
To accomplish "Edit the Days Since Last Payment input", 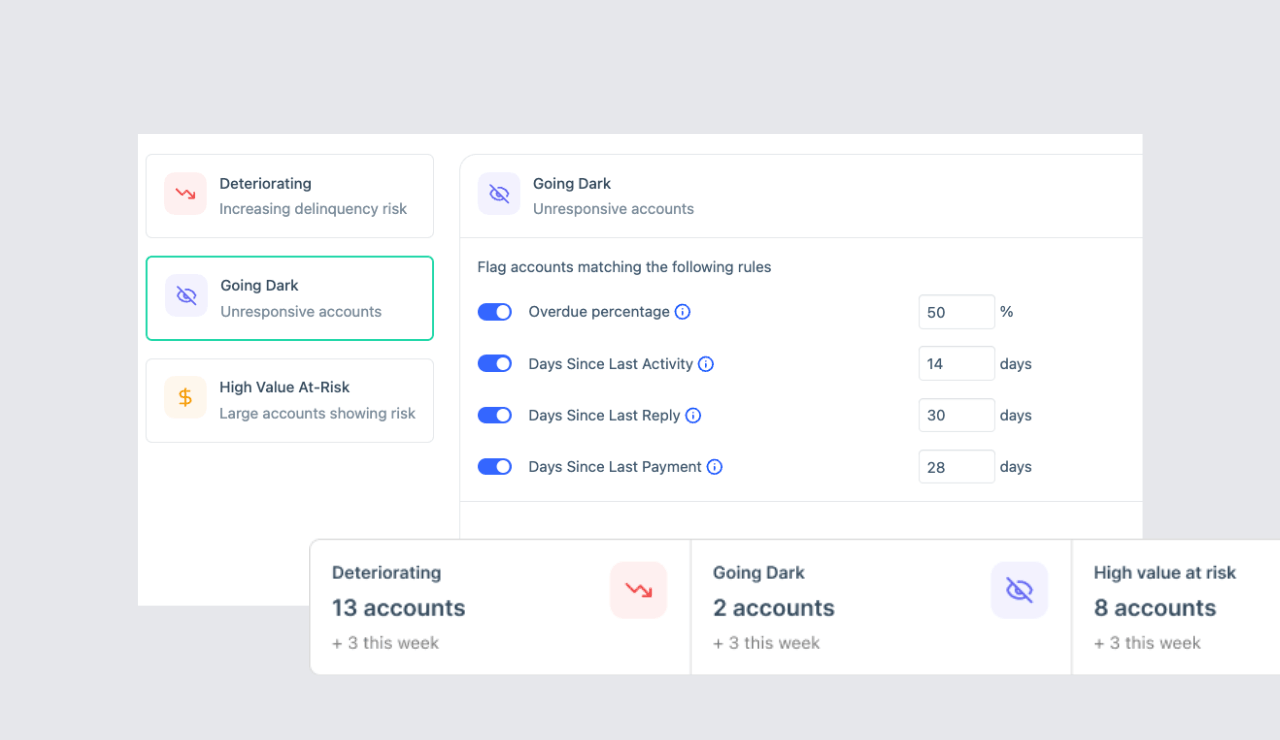I will pos(956,467).
